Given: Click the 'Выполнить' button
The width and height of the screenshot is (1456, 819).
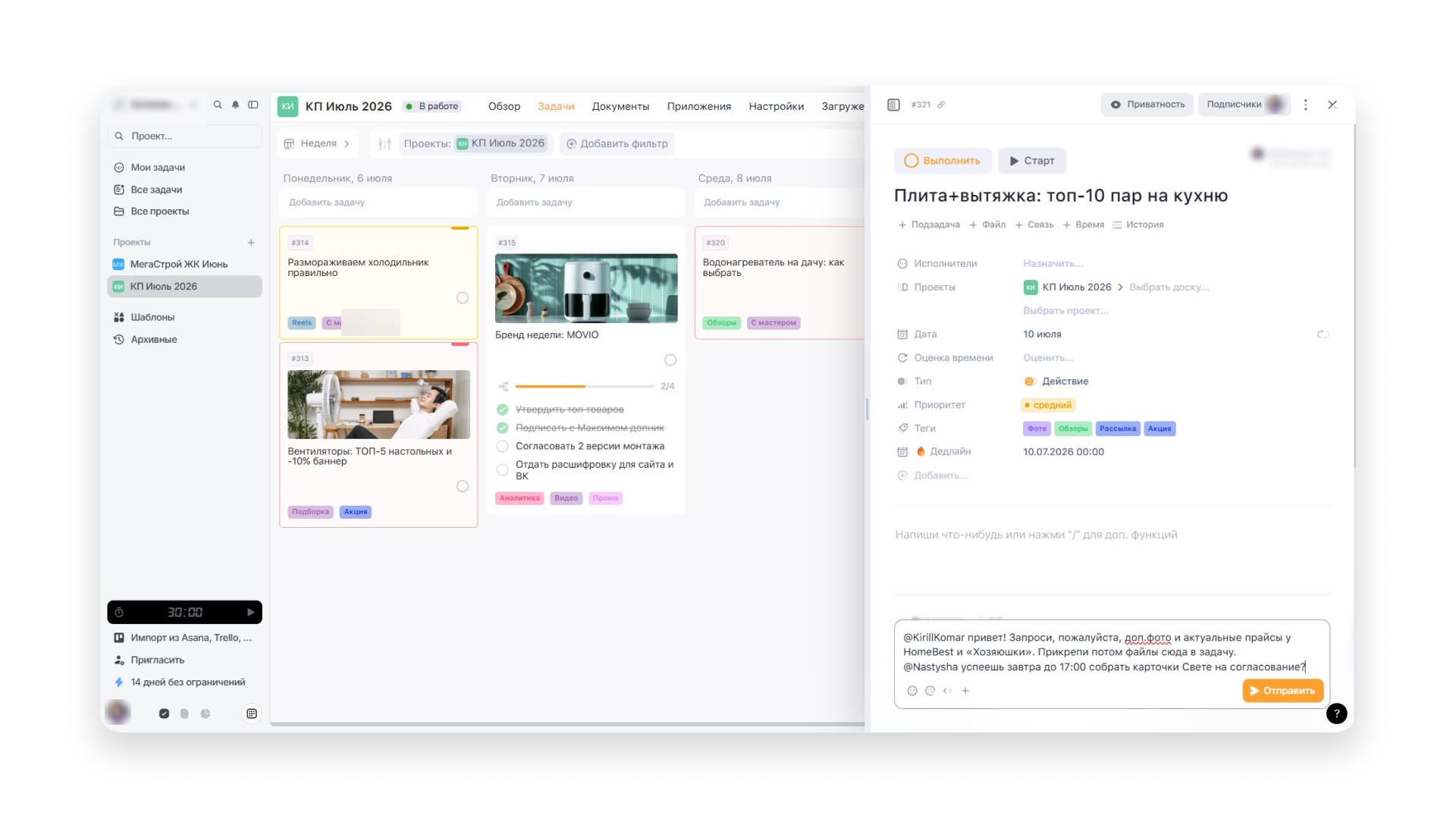Looking at the screenshot, I should (x=943, y=161).
